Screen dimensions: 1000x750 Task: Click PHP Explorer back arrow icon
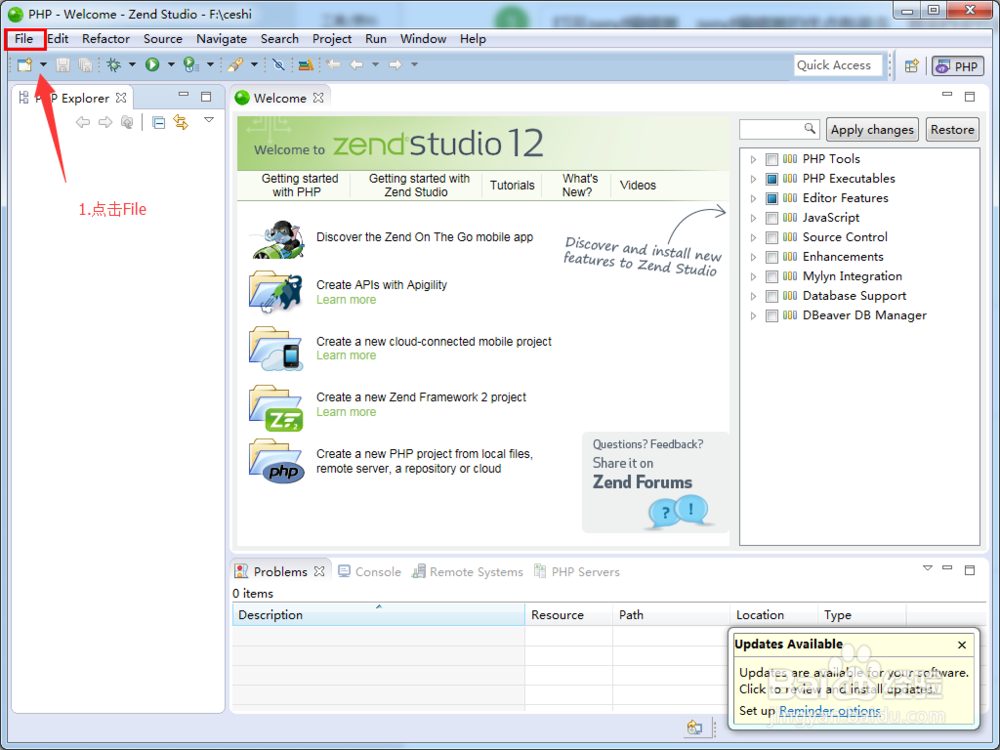82,122
